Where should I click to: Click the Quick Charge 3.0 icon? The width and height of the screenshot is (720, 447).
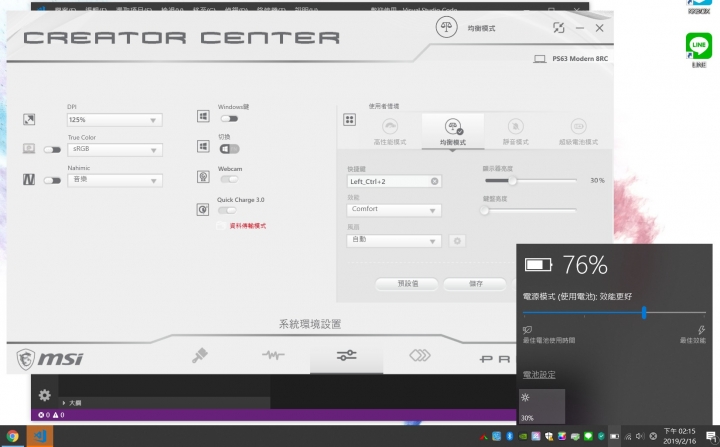(x=203, y=210)
